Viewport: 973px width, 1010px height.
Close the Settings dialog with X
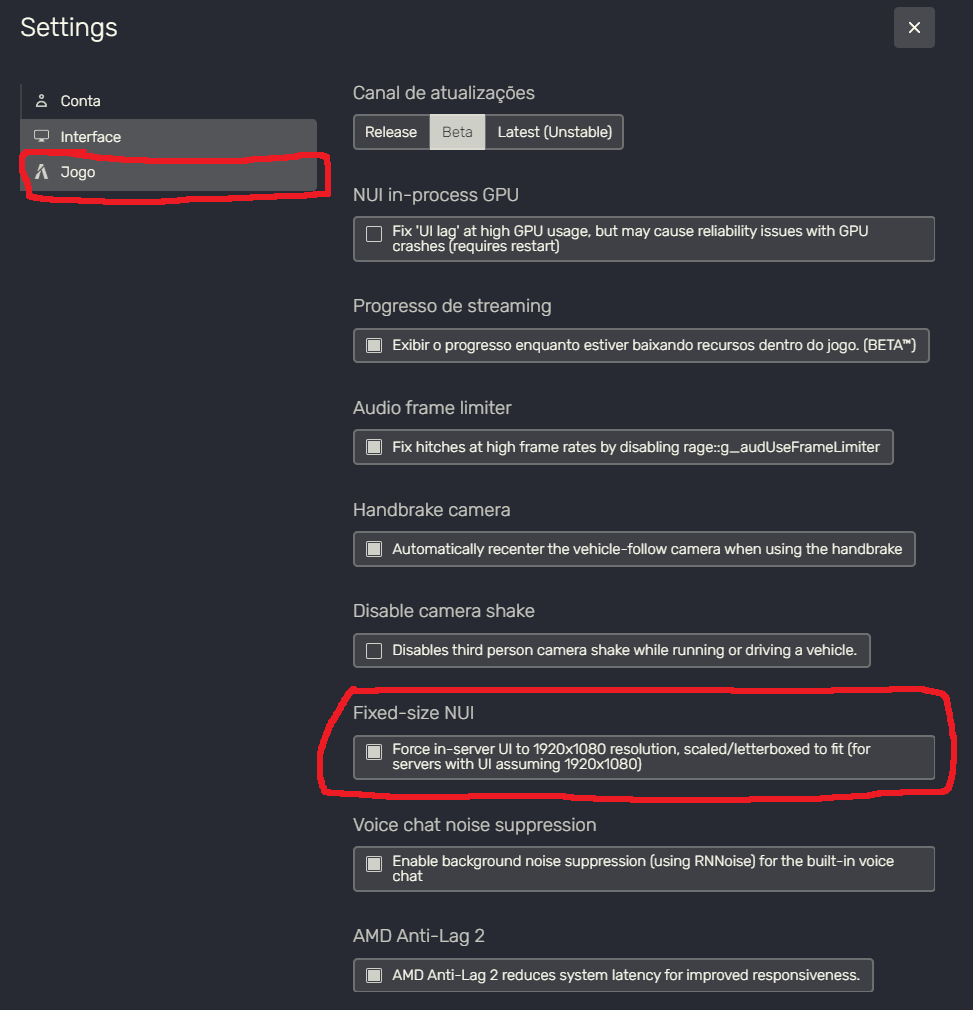pos(914,28)
